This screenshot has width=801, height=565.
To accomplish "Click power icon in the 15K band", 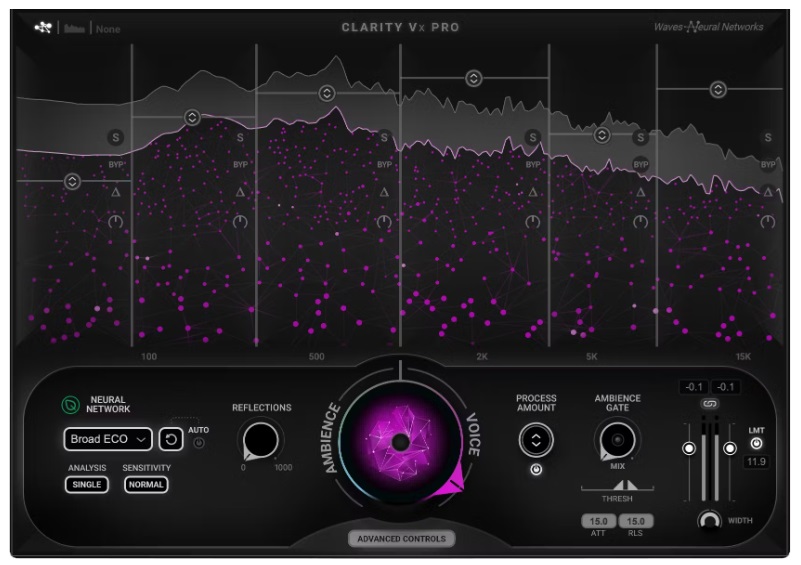I will pyautogui.click(x=768, y=222).
